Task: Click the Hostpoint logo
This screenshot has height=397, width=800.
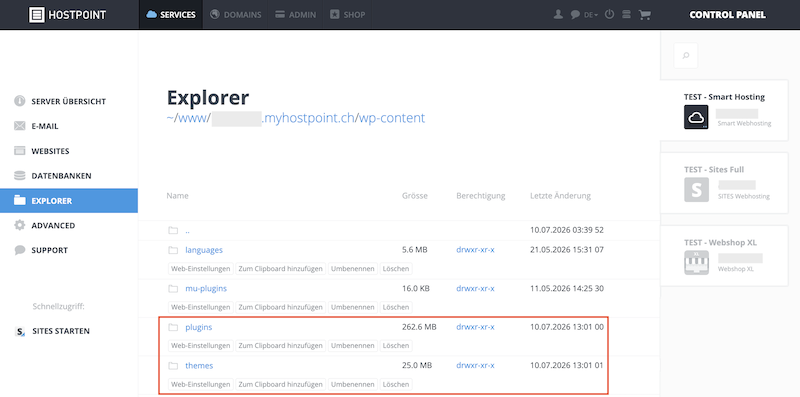Action: click(x=67, y=14)
